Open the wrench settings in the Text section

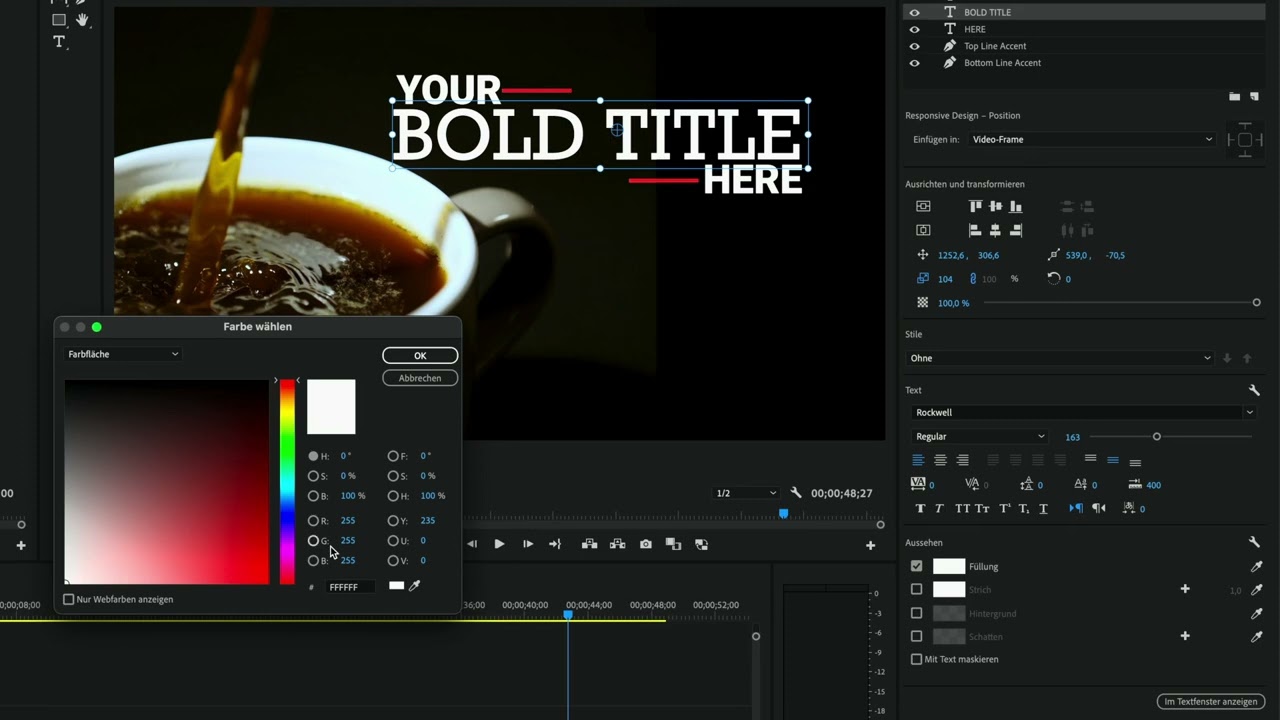pos(1254,390)
